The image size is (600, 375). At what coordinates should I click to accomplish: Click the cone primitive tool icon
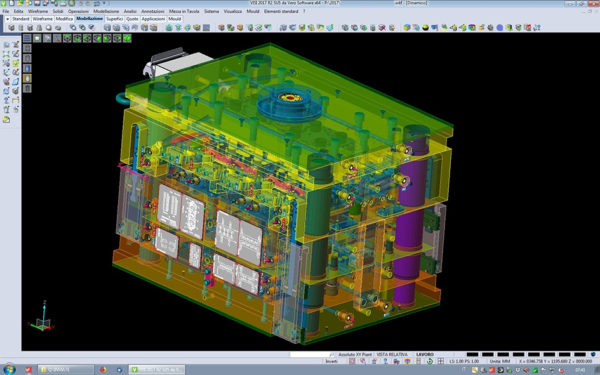(x=39, y=28)
